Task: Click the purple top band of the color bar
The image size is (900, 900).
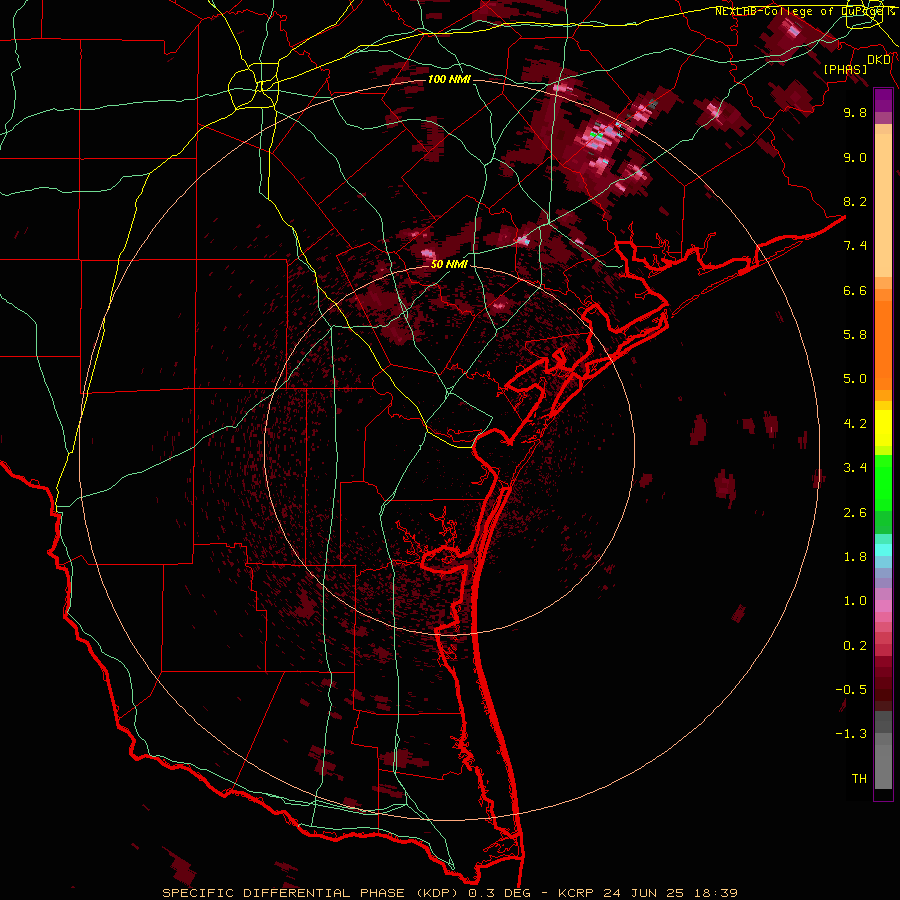Action: (x=883, y=100)
